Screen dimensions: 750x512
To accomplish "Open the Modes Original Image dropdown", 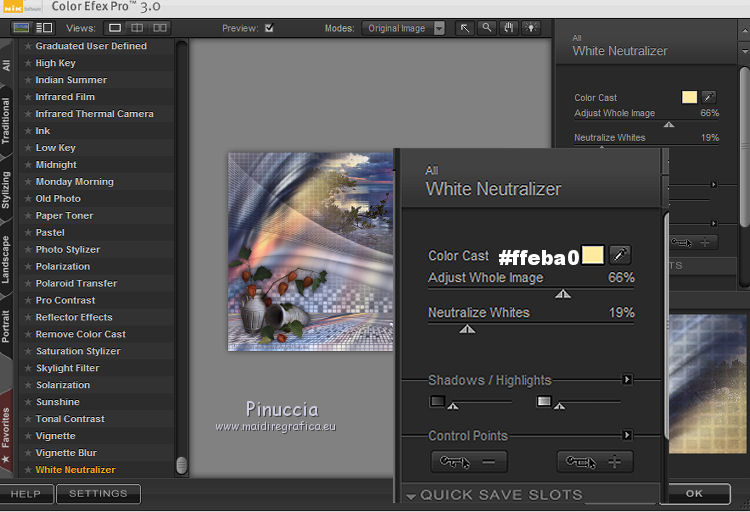I will (x=403, y=28).
